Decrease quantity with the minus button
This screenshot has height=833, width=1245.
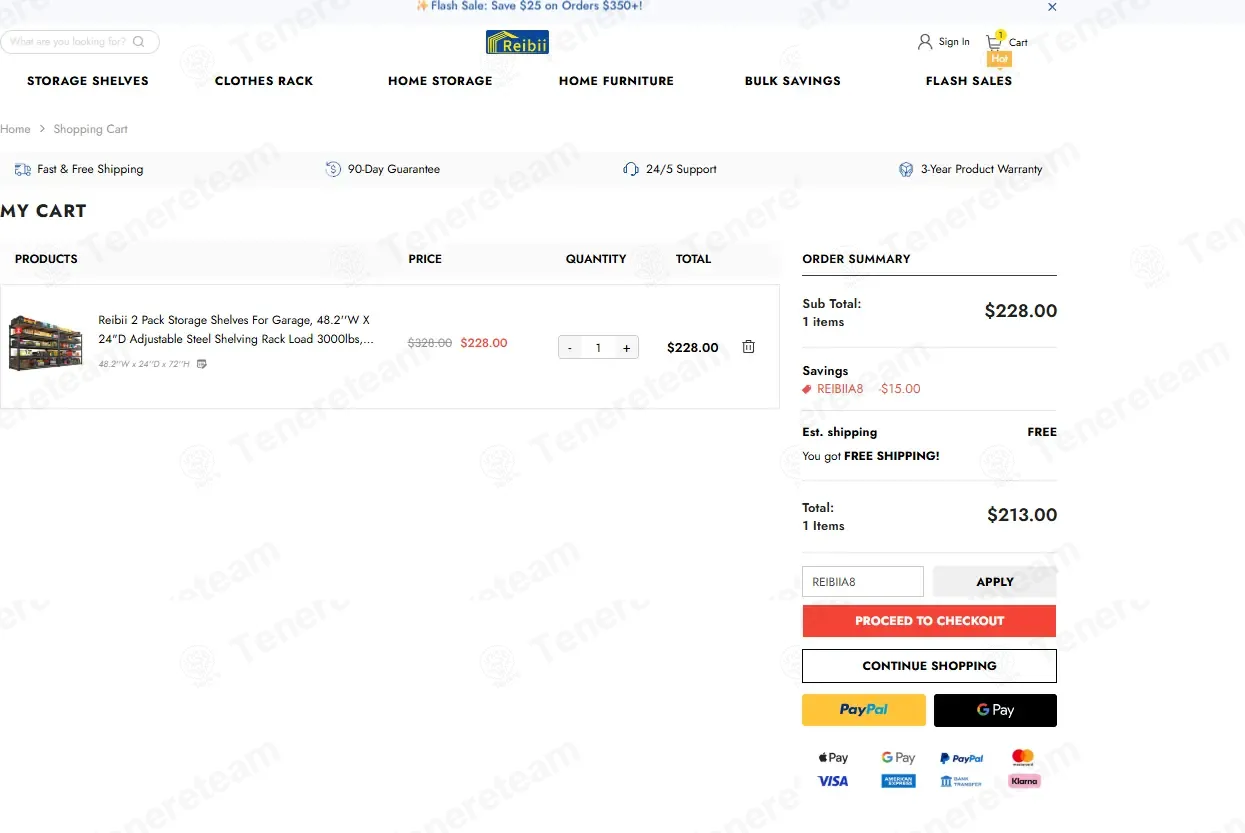pyautogui.click(x=570, y=348)
